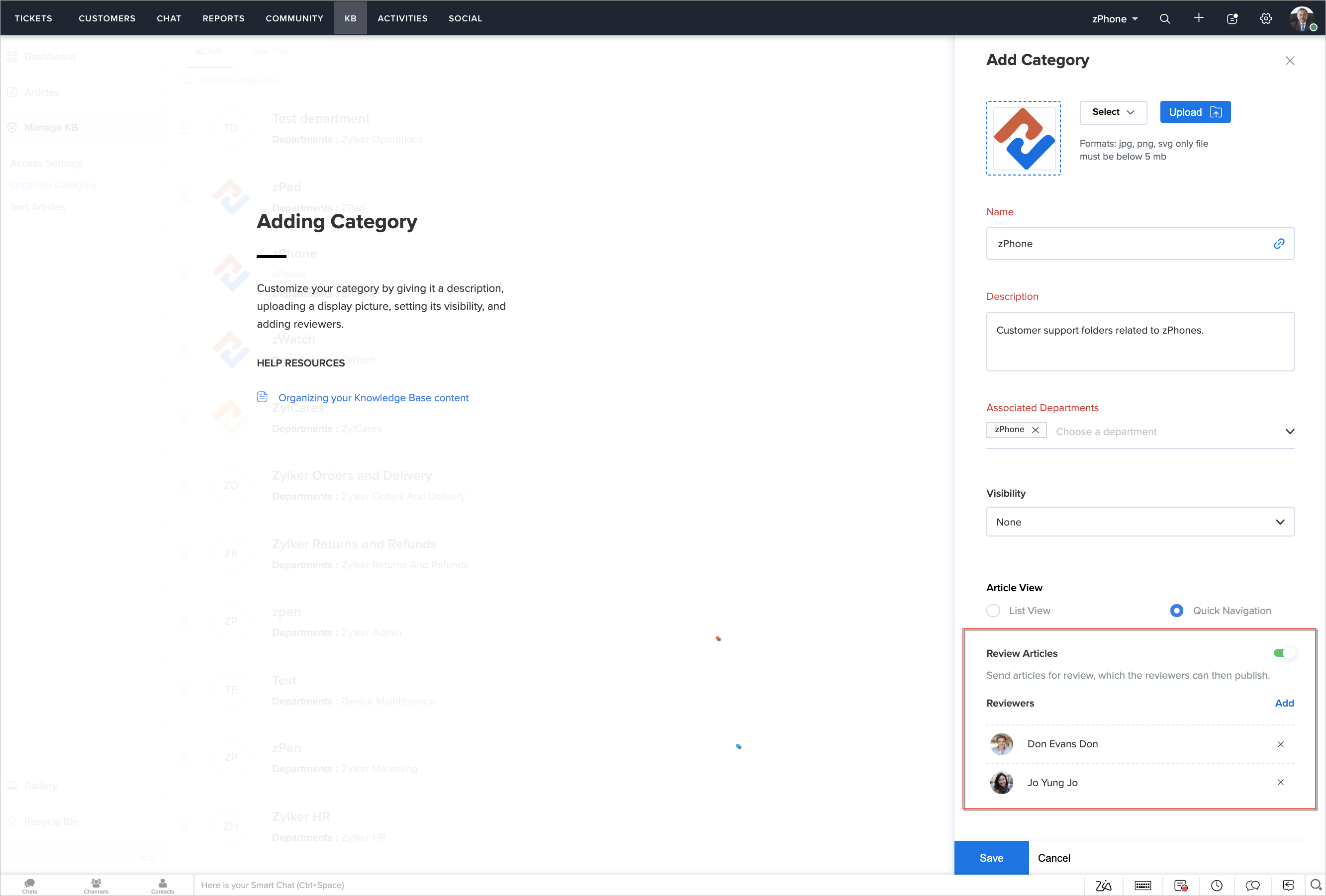The image size is (1326, 896).
Task: Click the search magnifier icon in top bar
Action: coord(1164,19)
